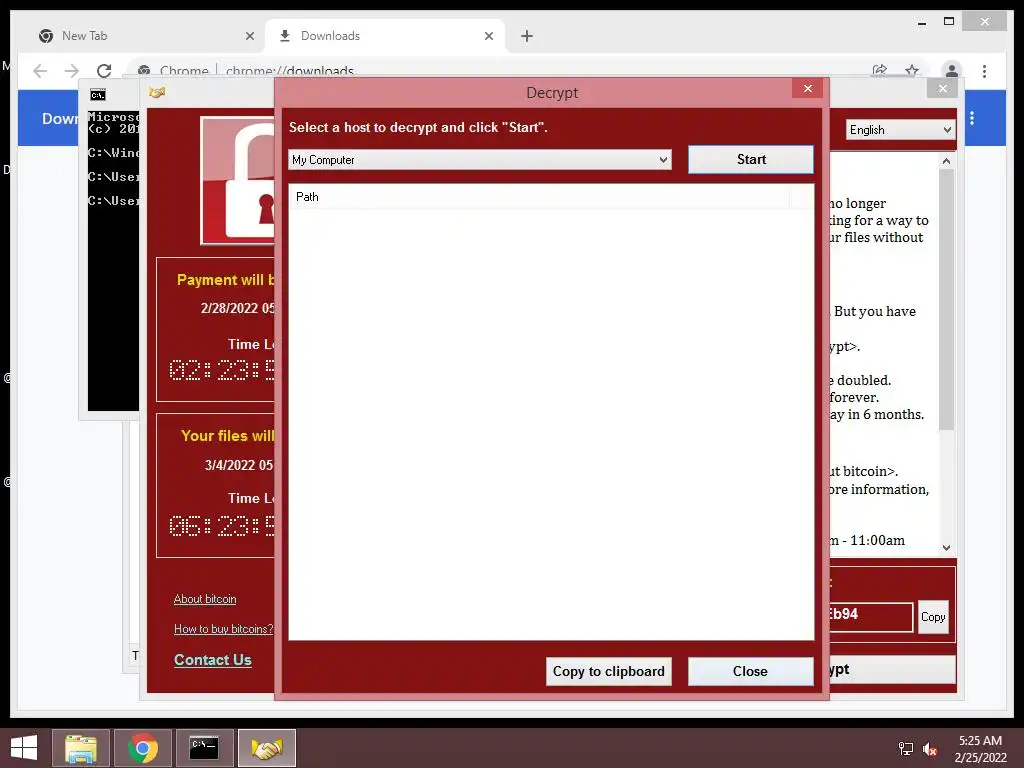Open Chrome three-dot menu

[984, 71]
